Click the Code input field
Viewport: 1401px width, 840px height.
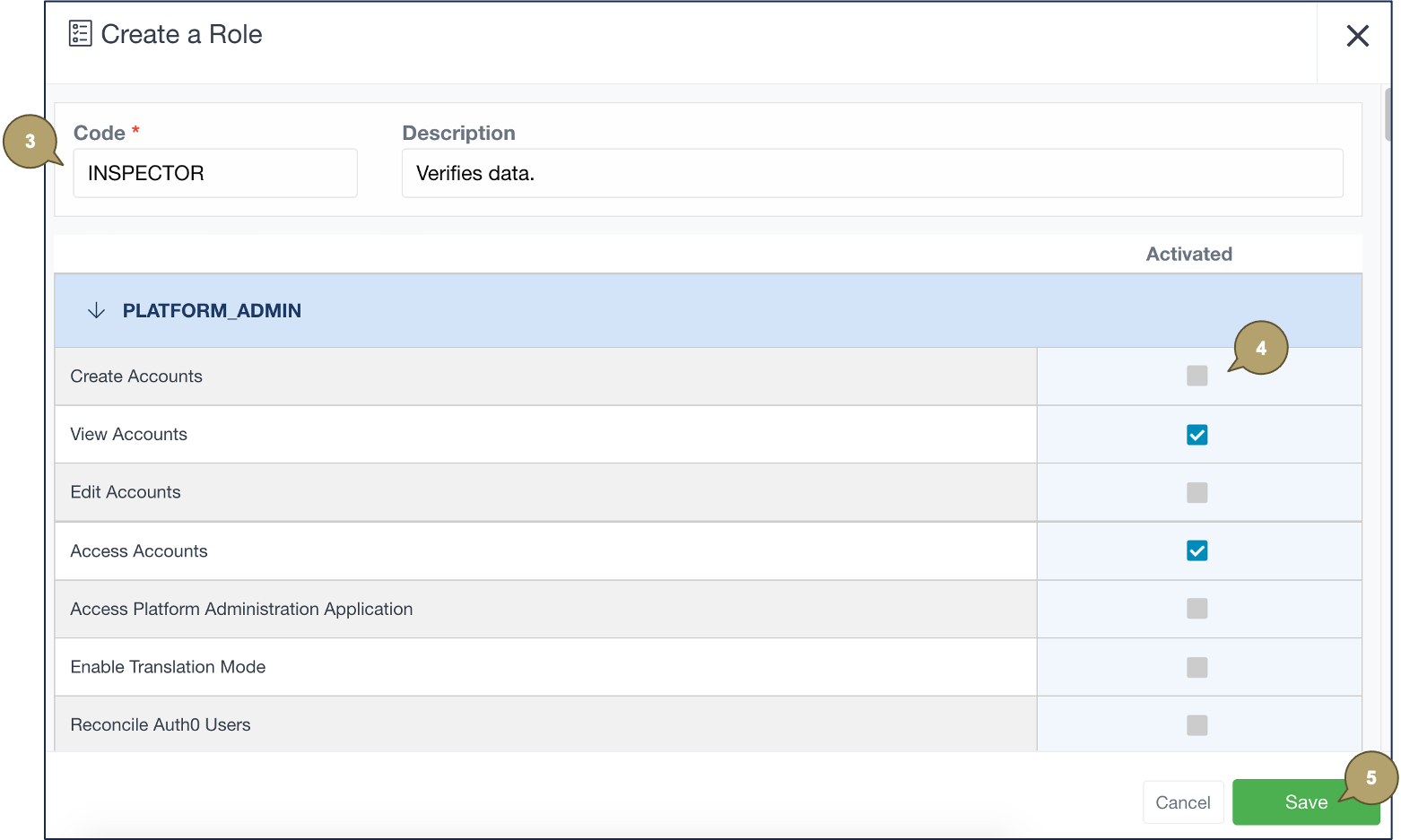pyautogui.click(x=215, y=173)
